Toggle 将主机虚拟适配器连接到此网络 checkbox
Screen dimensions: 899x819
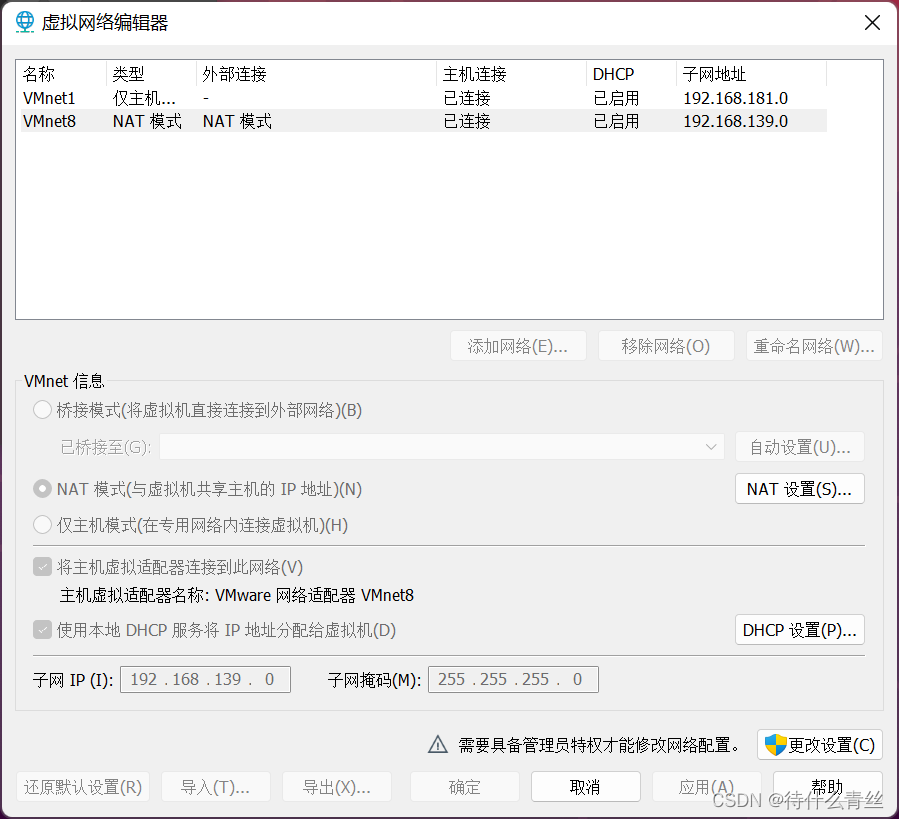coord(42,567)
